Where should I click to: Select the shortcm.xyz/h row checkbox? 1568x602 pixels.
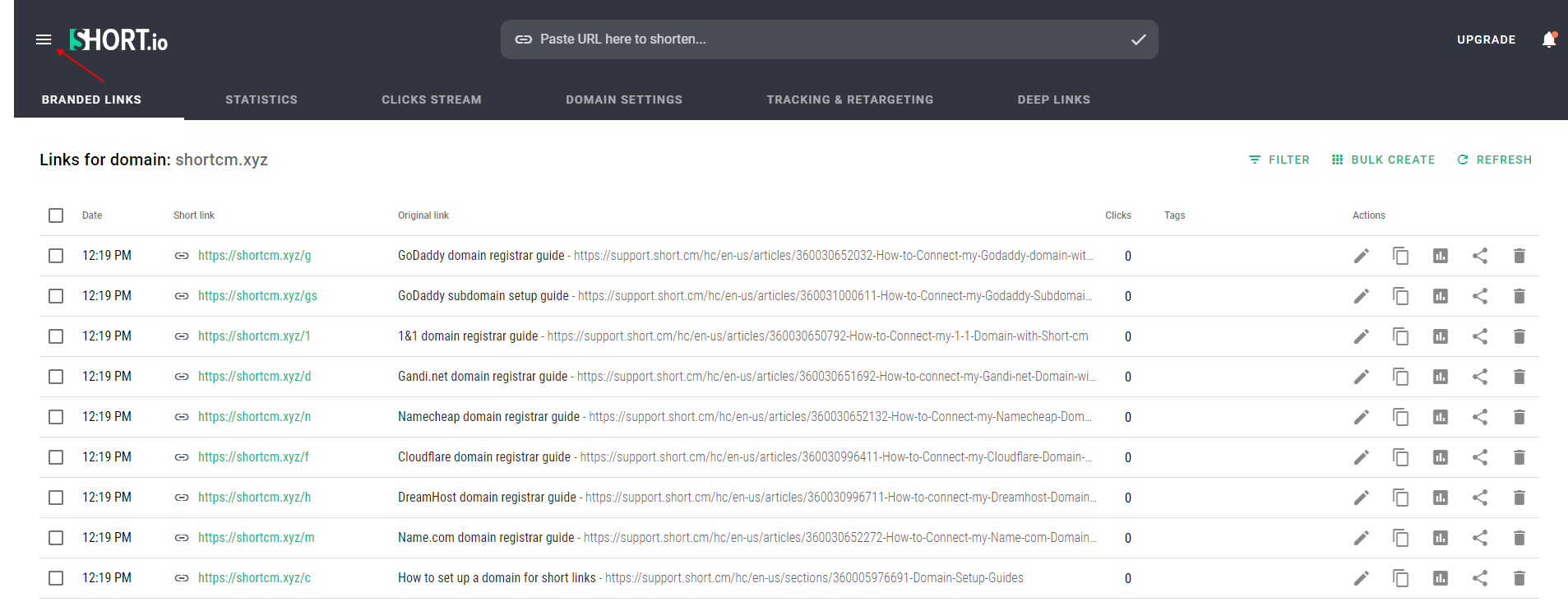pos(56,498)
